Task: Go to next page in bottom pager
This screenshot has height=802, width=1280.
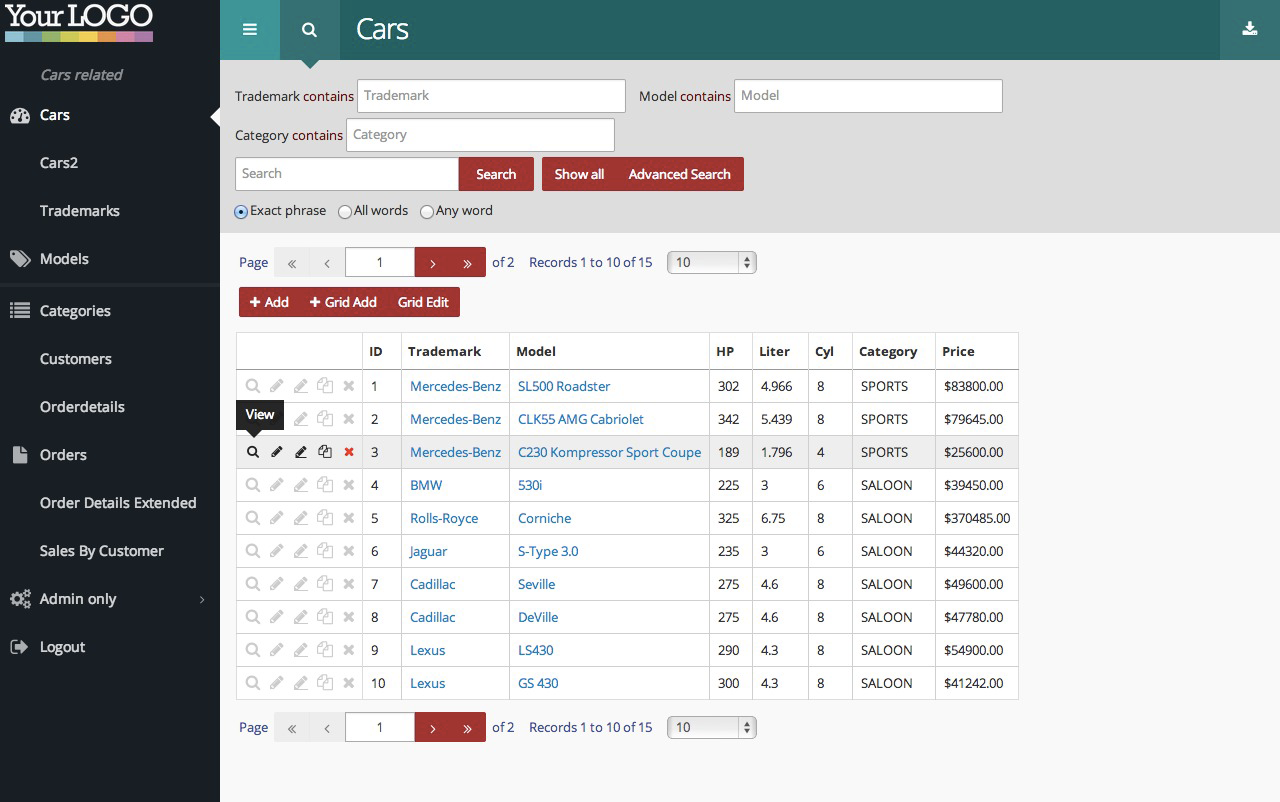Action: point(432,727)
